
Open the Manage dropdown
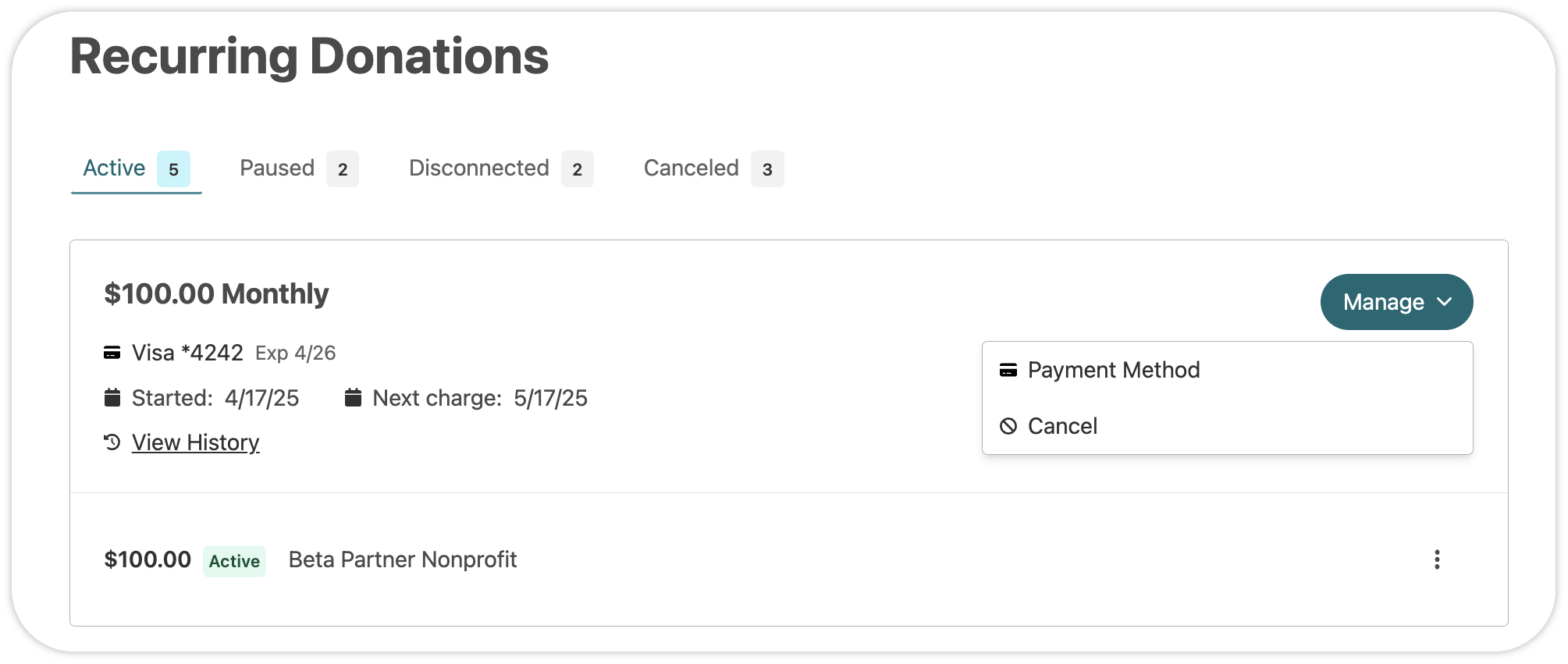click(1396, 302)
